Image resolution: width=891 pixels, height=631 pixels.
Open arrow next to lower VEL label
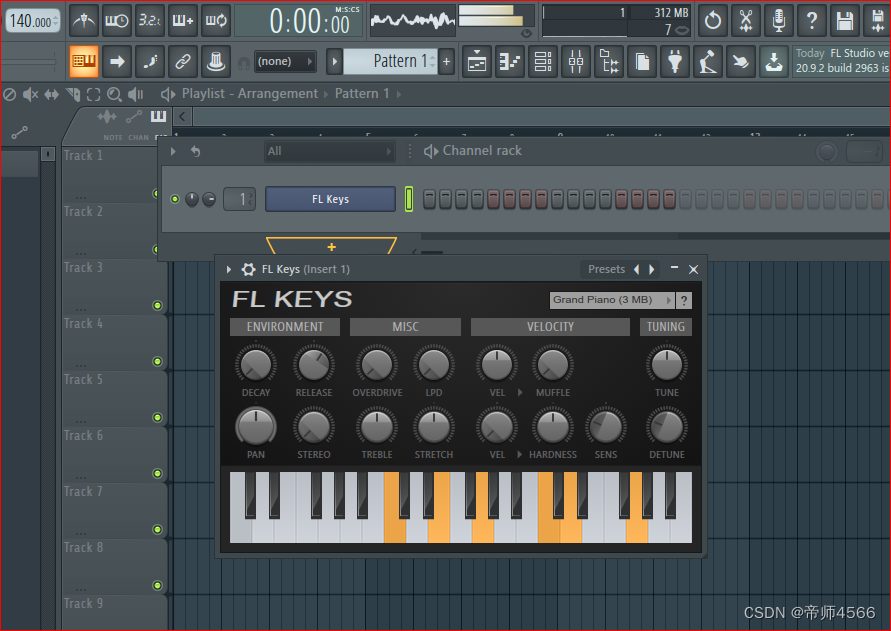click(x=519, y=454)
